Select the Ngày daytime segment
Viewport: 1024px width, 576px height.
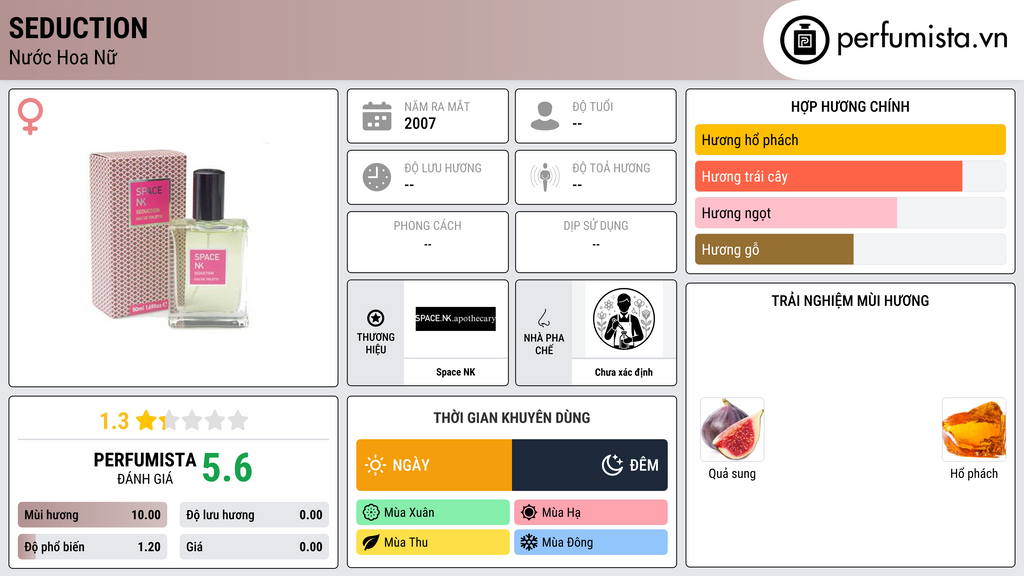coord(434,465)
